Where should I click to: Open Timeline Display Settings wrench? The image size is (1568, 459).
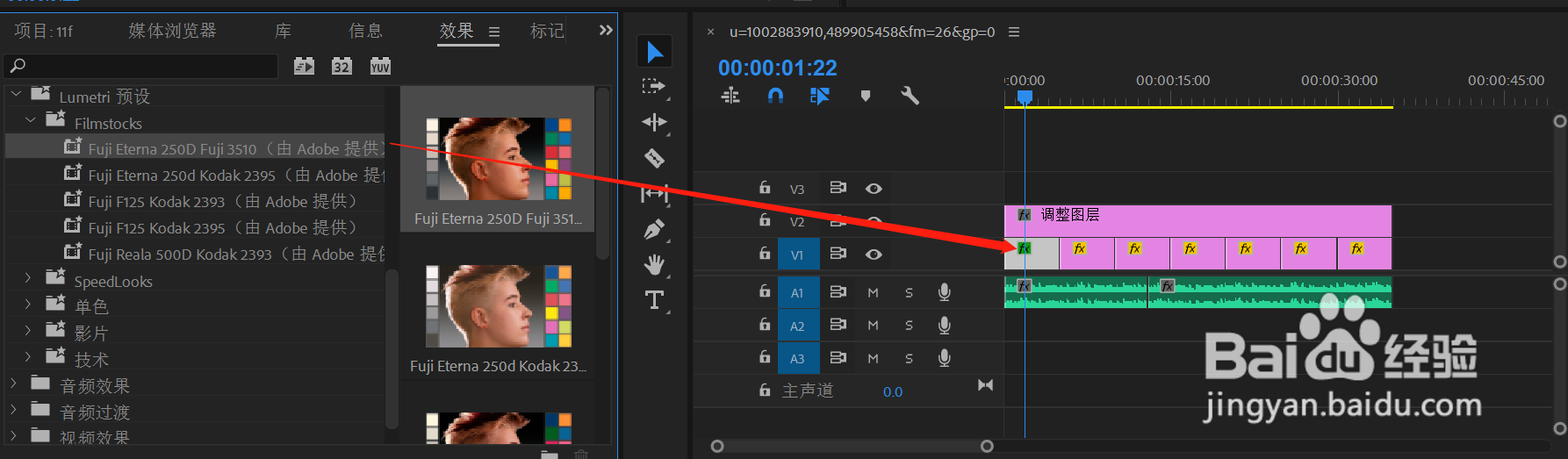[x=910, y=96]
